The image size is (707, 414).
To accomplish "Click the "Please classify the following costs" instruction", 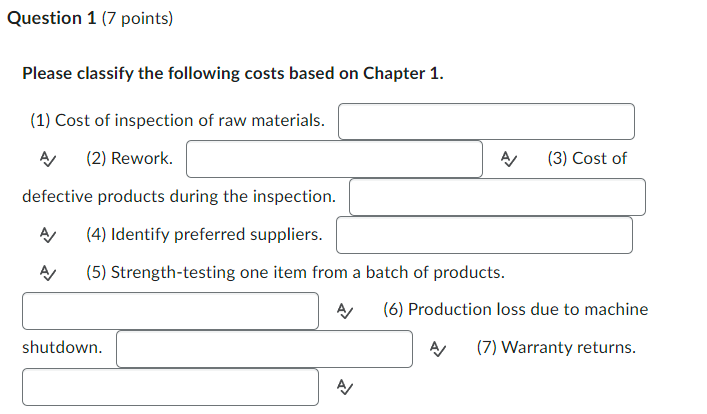I will pyautogui.click(x=233, y=73).
